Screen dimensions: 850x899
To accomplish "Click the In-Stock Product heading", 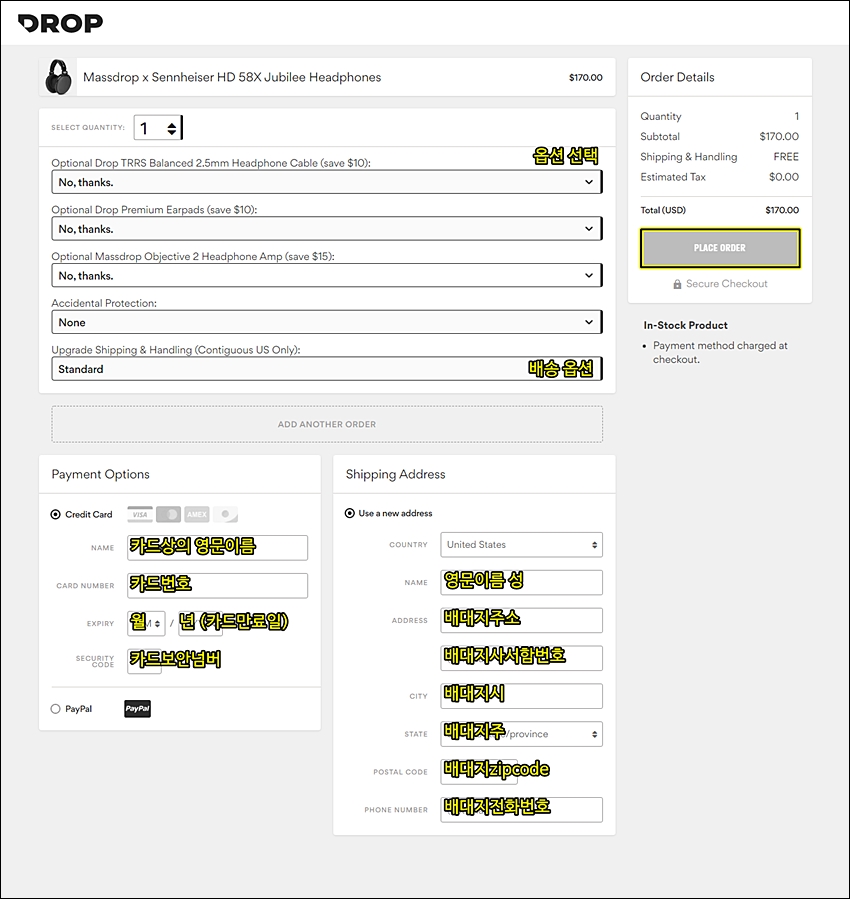I will tap(686, 325).
